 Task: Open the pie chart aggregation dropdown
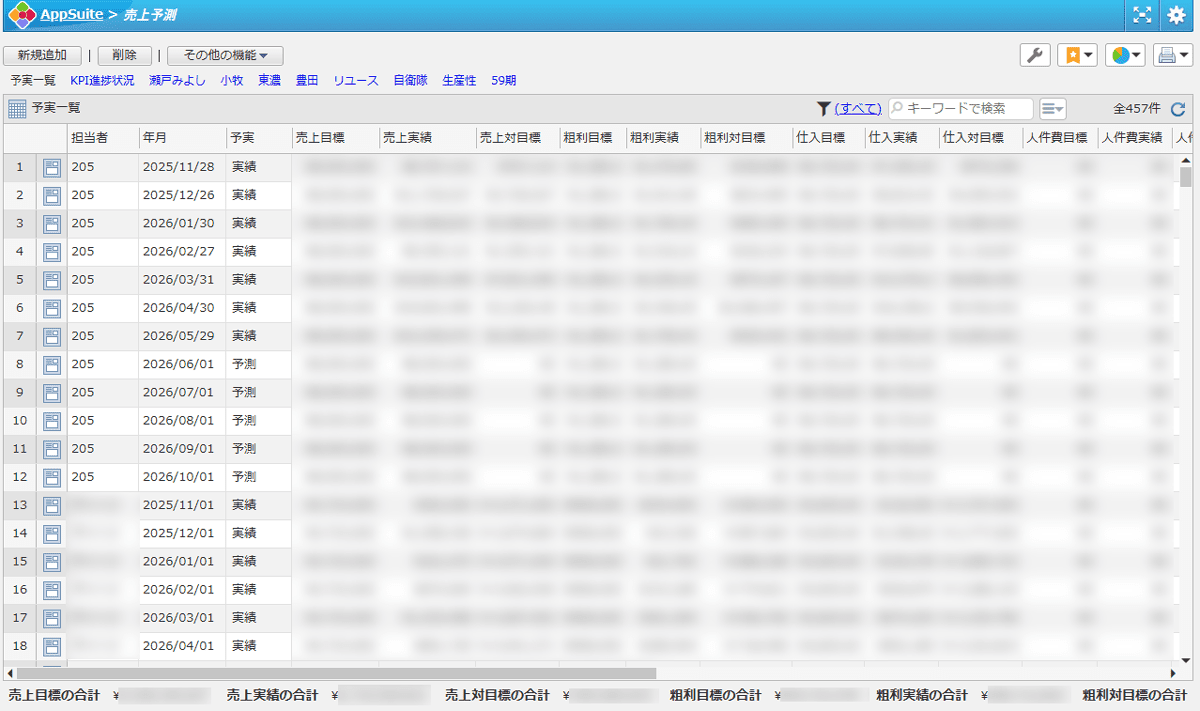[x=1125, y=56]
